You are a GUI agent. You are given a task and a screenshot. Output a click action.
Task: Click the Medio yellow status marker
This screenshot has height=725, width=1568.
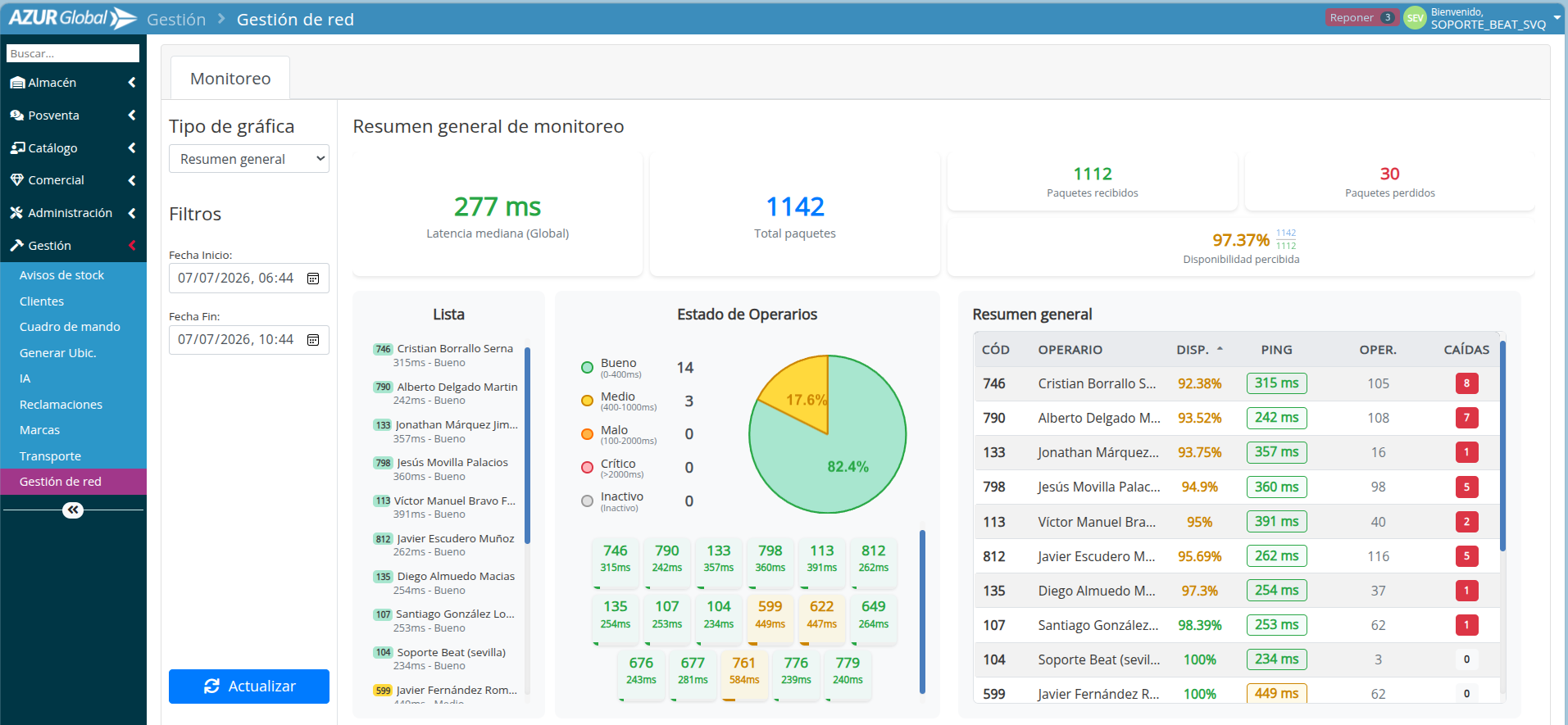pos(587,401)
